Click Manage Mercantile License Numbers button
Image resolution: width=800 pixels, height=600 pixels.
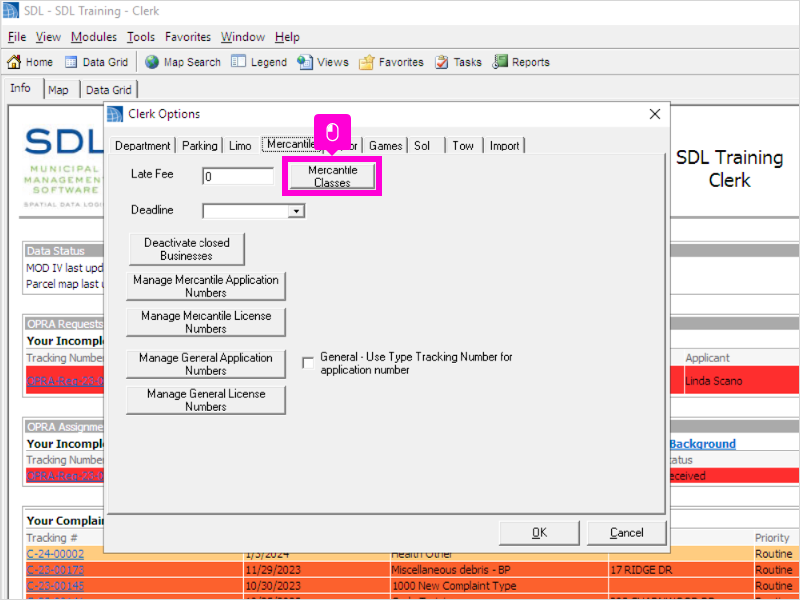[x=206, y=322]
